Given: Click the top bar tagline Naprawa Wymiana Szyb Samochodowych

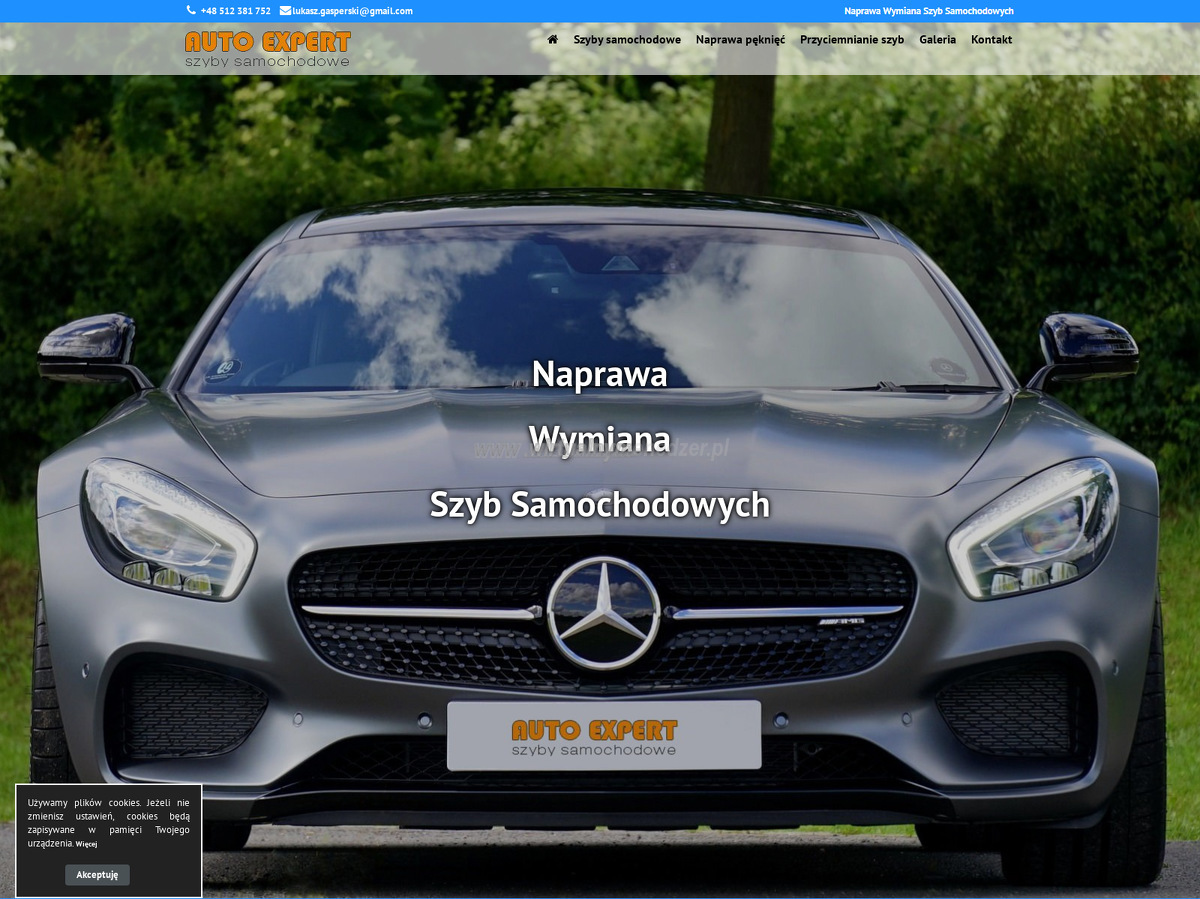Looking at the screenshot, I should (x=929, y=11).
